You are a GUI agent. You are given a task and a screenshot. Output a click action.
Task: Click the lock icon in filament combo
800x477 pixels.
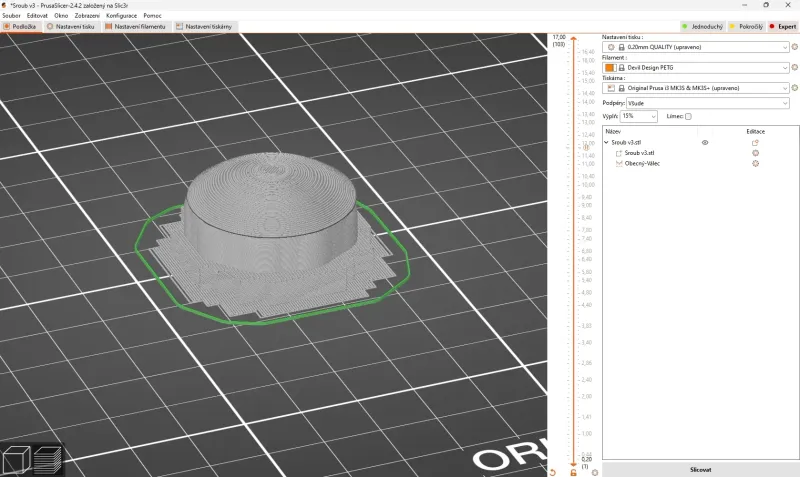point(621,67)
